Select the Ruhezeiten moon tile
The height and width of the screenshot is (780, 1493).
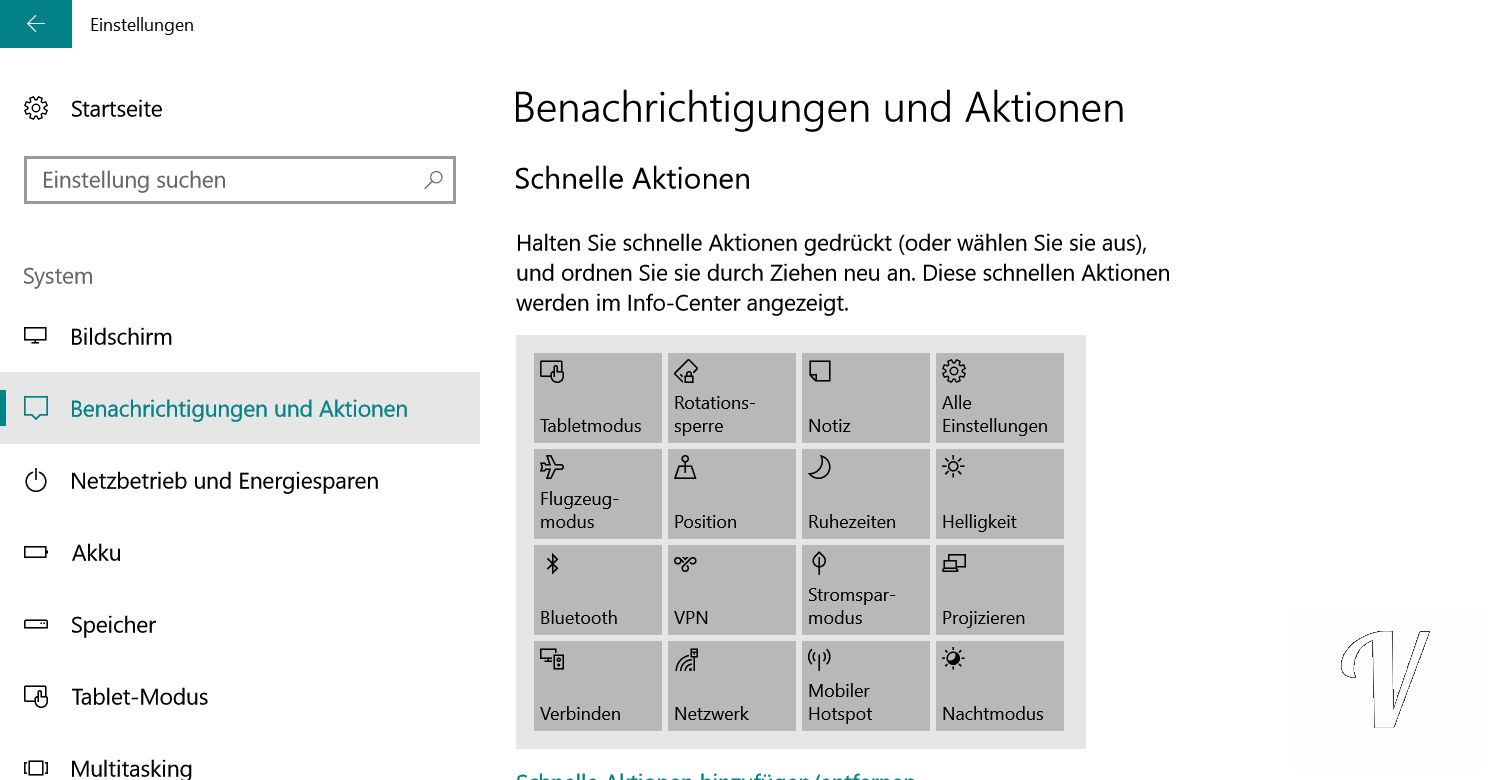coord(865,493)
